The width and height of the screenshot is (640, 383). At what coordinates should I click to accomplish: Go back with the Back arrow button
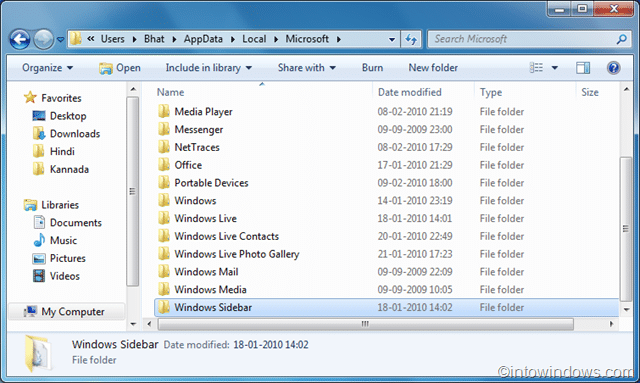click(x=20, y=39)
